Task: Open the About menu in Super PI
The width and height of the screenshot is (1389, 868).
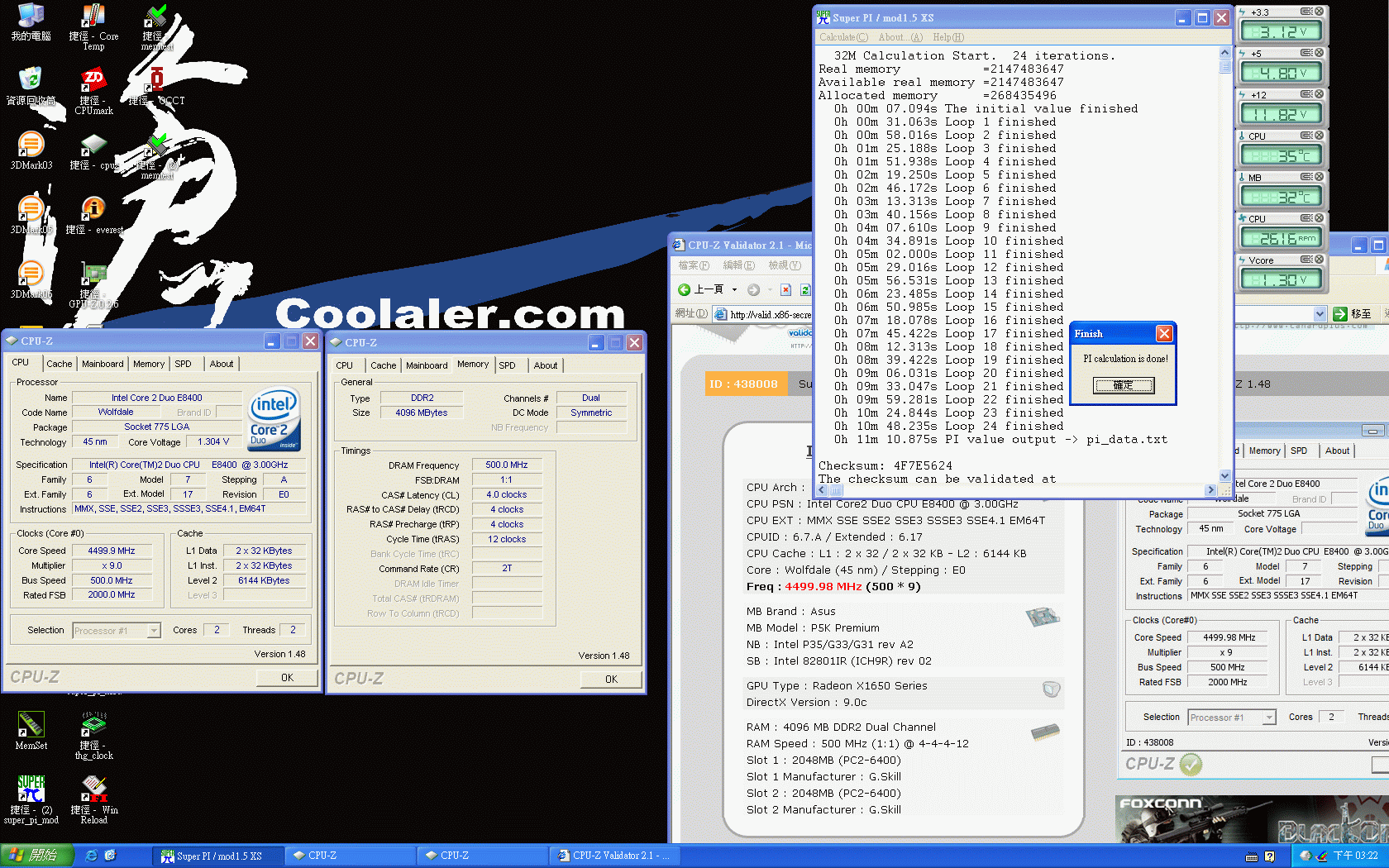Action: point(900,37)
